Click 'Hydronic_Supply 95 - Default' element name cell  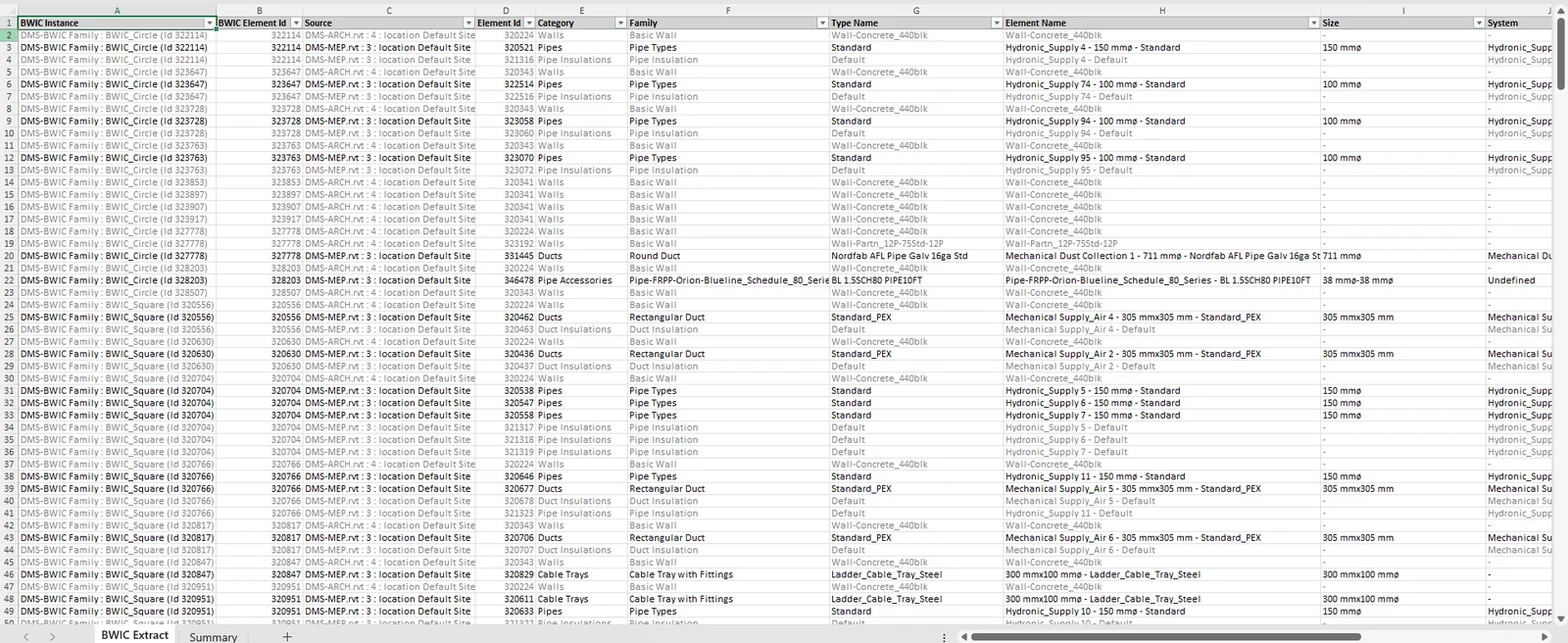(1162, 170)
